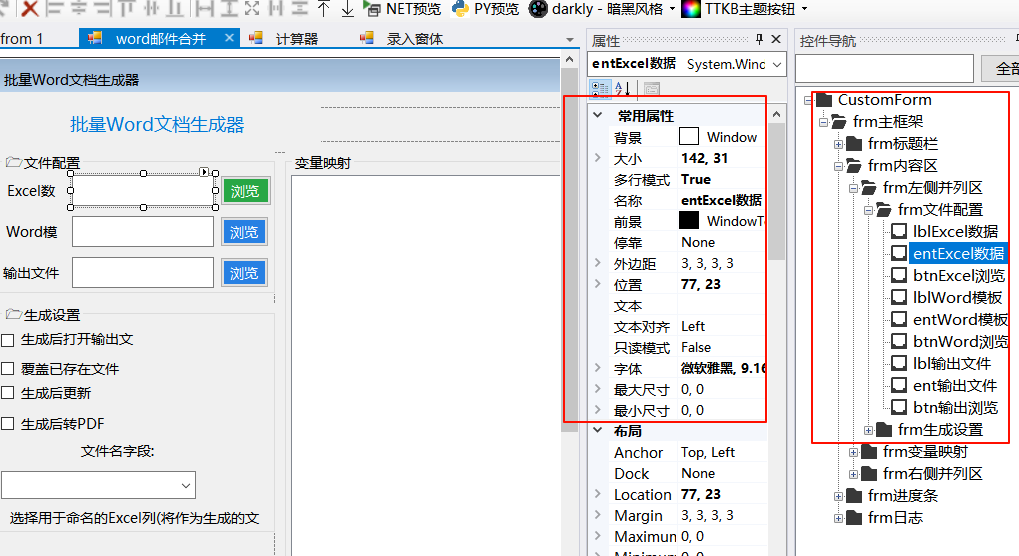Pin the 属性 panel with the pushpin icon
Image resolution: width=1019 pixels, height=556 pixels.
[x=759, y=40]
